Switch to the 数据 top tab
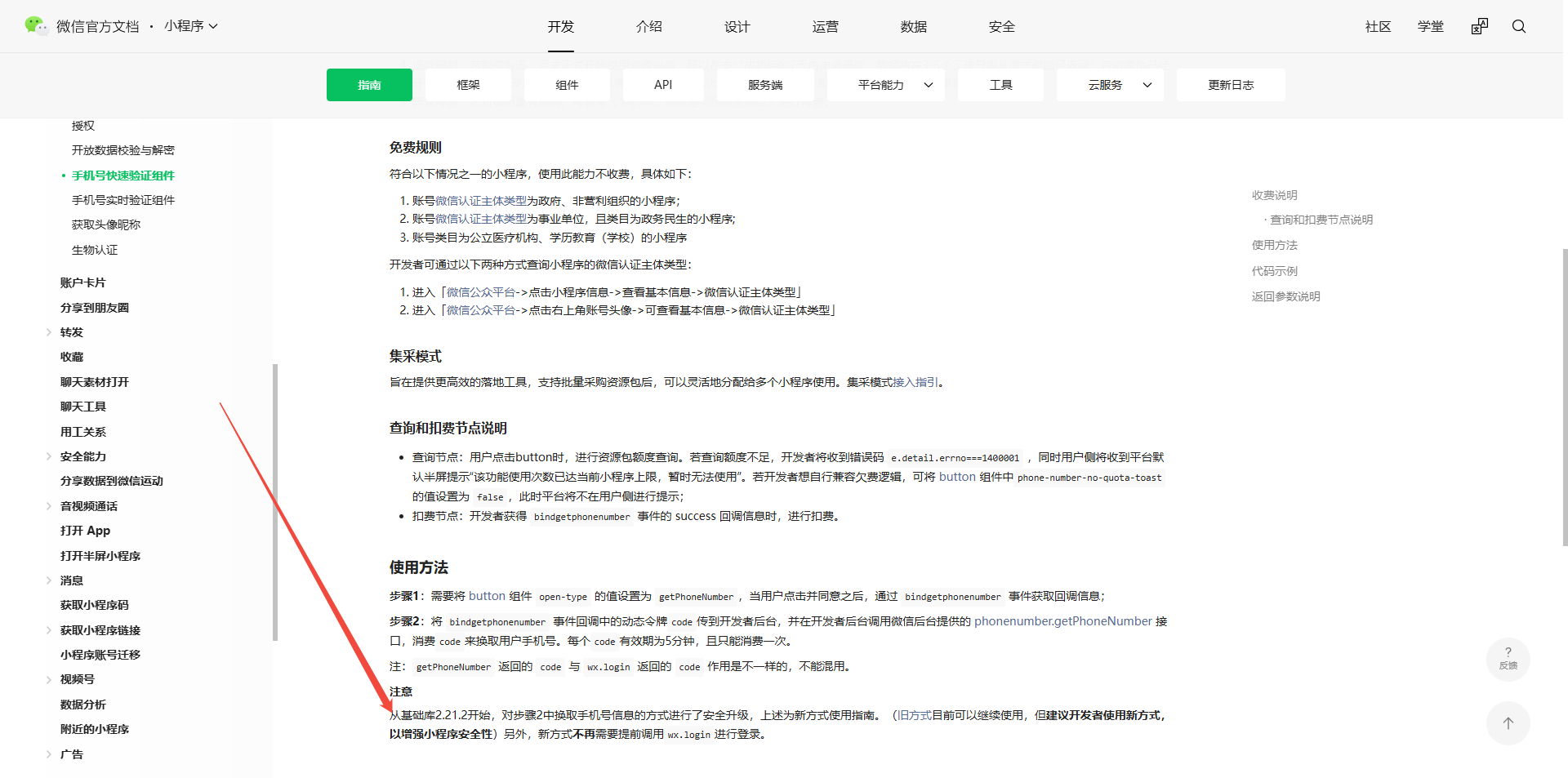This screenshot has height=778, width=1568. (x=914, y=26)
